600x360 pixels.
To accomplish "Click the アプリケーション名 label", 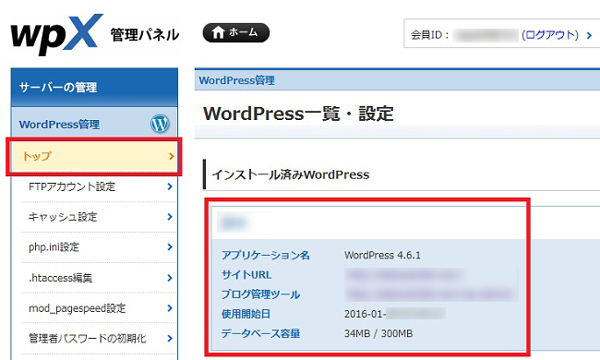I will (x=266, y=255).
